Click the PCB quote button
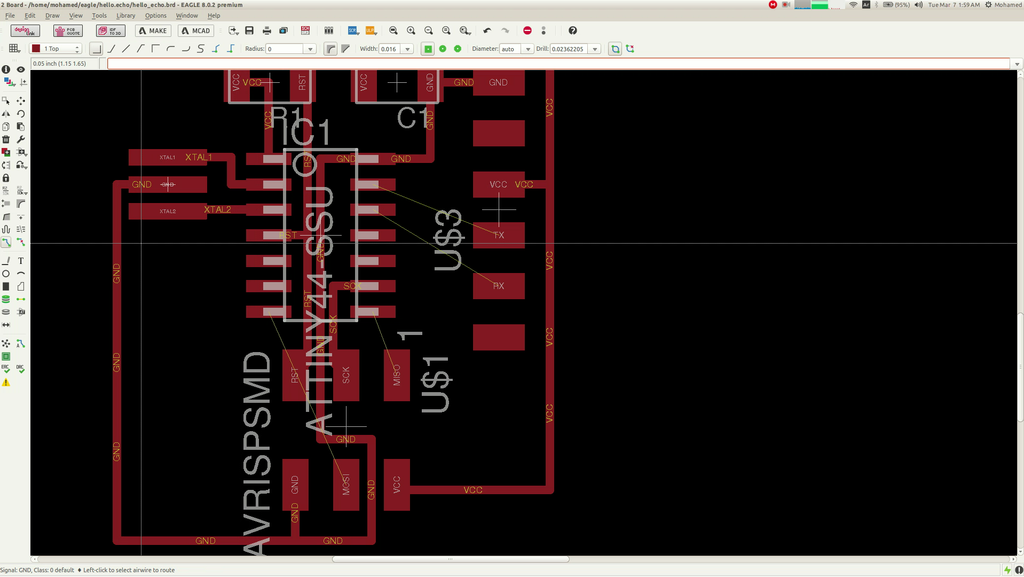1024x577 pixels. coord(68,31)
